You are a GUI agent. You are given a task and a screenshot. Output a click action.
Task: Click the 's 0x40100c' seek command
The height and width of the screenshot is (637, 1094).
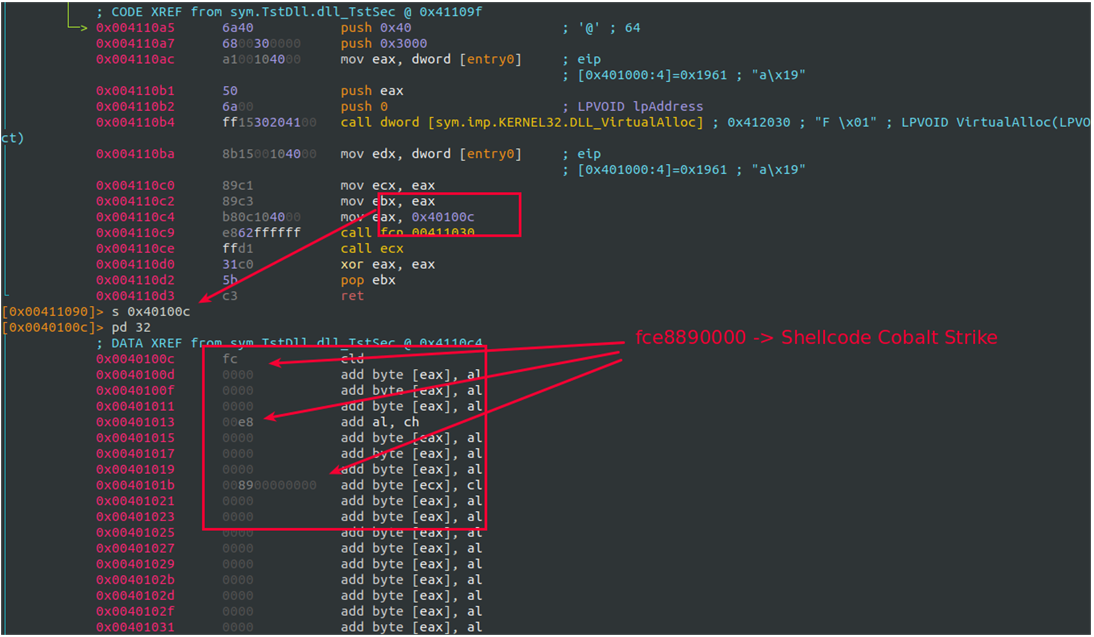tap(151, 311)
